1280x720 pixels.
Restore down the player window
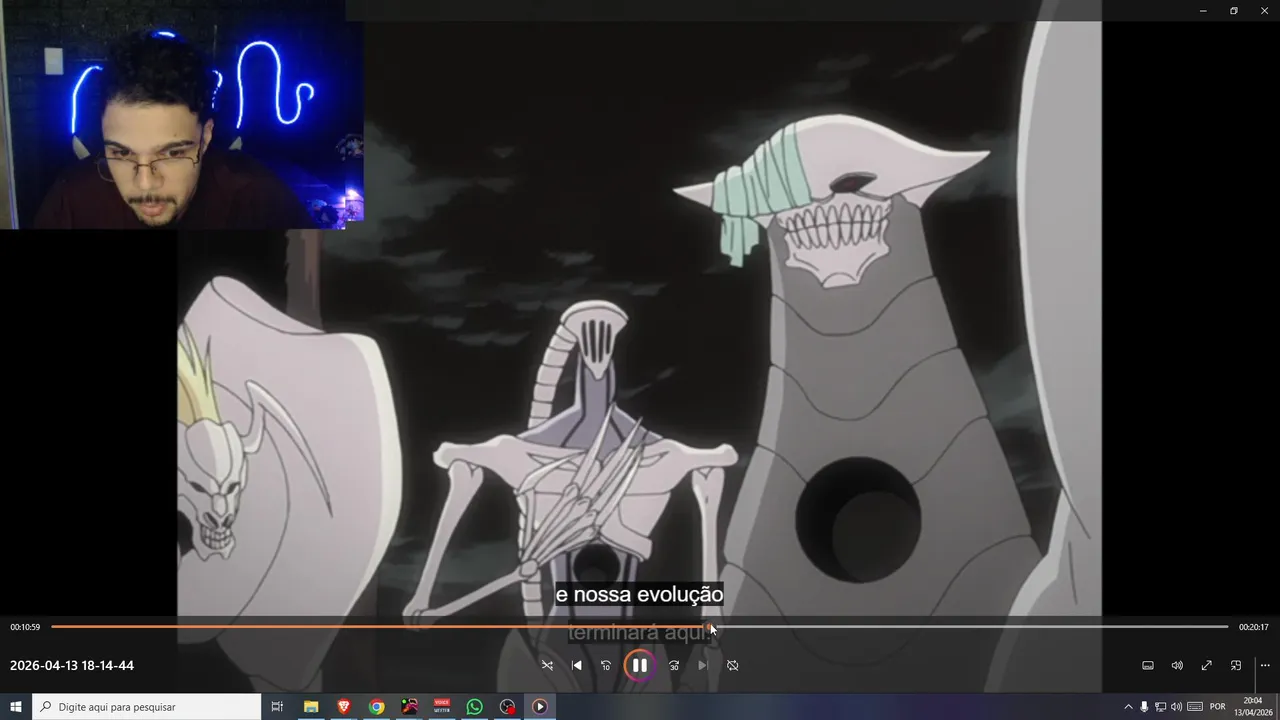coord(1234,10)
